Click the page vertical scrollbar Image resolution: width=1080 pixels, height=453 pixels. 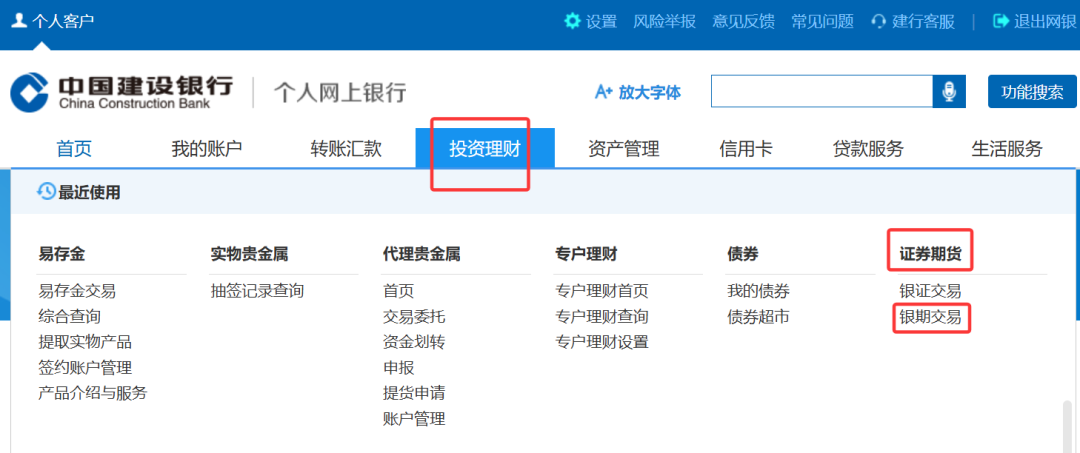pos(1068,425)
